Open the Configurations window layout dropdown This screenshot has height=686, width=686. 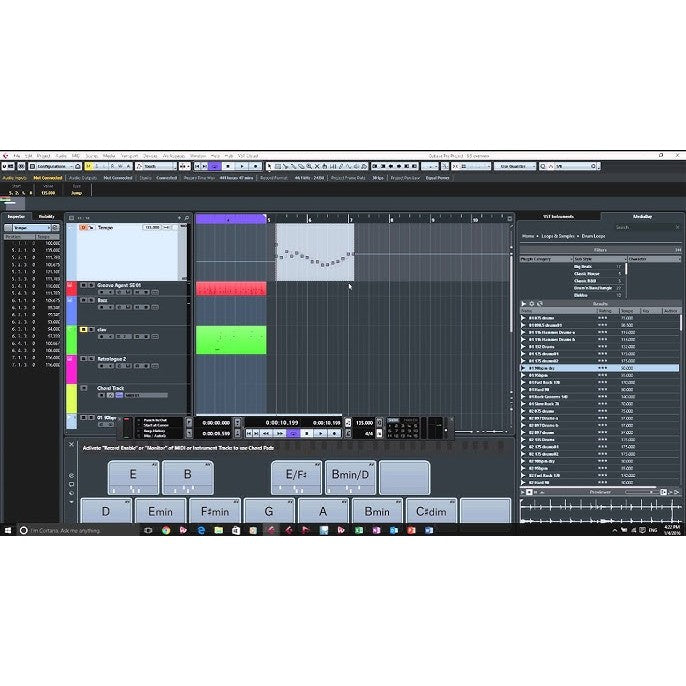(55, 166)
